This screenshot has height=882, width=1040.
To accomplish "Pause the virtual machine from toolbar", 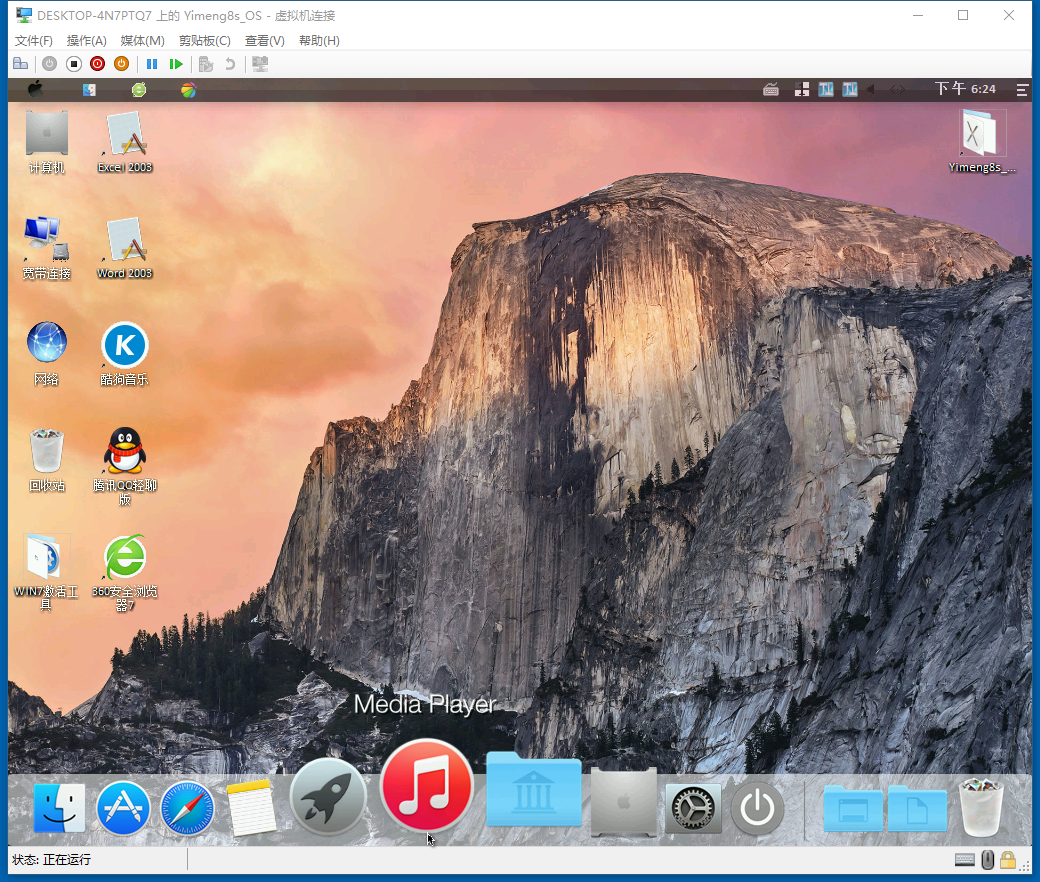I will [152, 64].
